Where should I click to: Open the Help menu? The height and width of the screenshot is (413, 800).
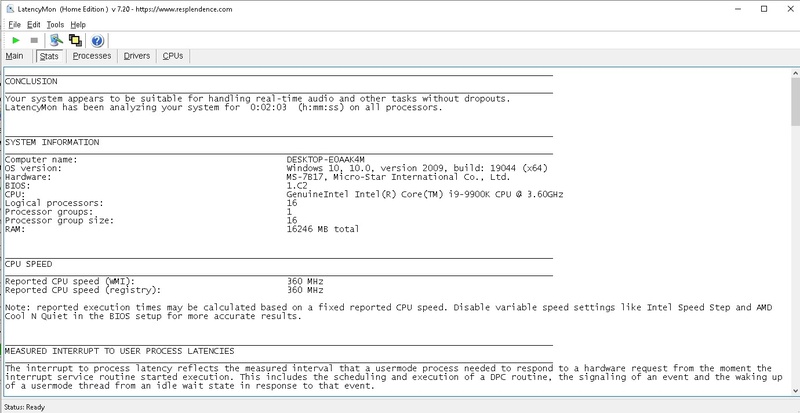click(78, 25)
